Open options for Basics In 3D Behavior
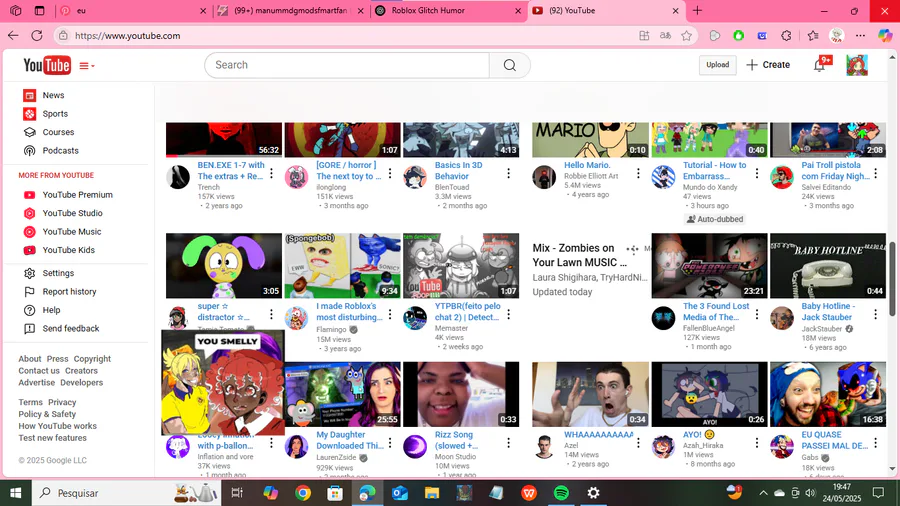 [x=509, y=173]
